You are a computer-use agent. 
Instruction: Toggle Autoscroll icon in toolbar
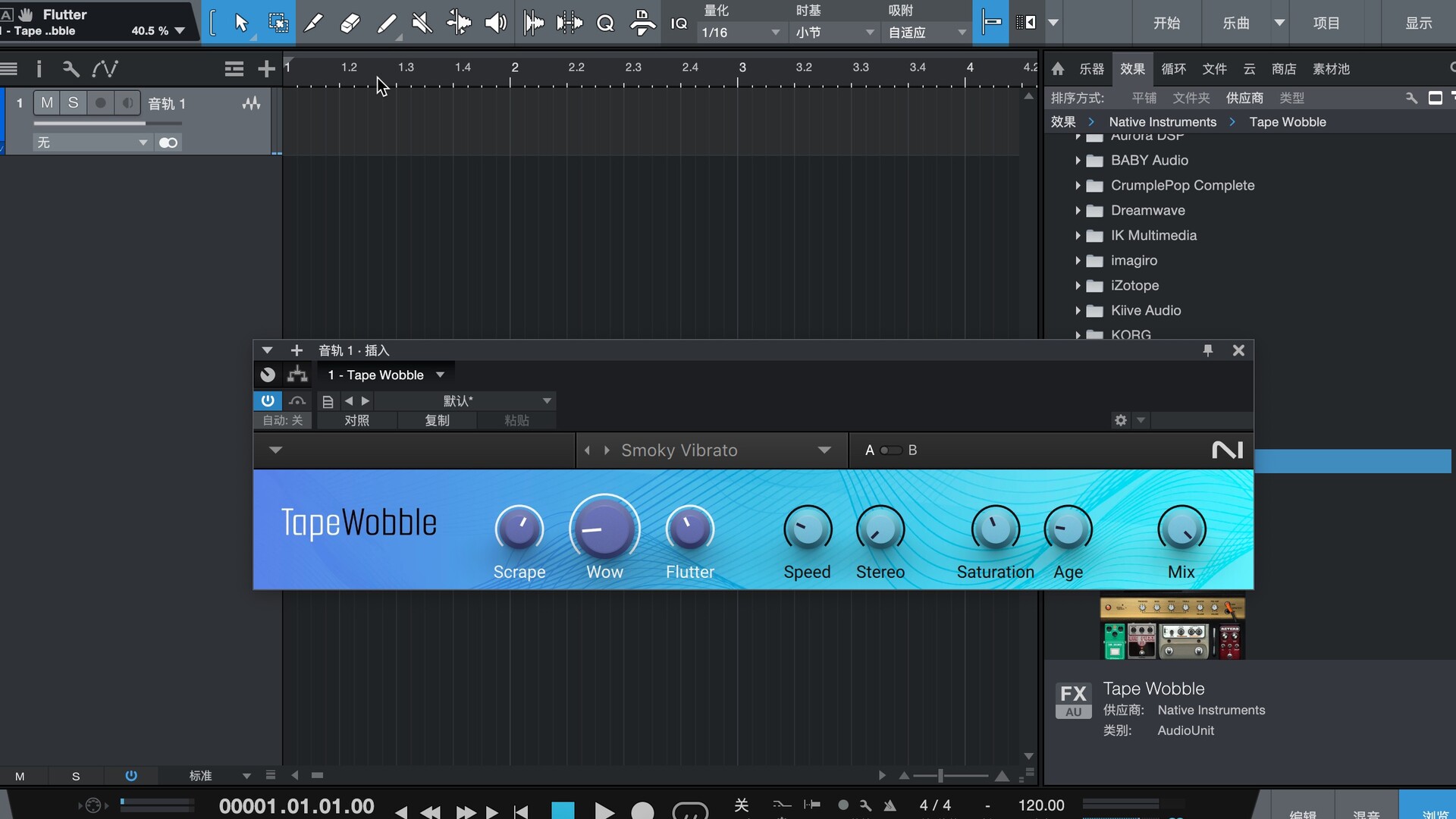point(1025,23)
